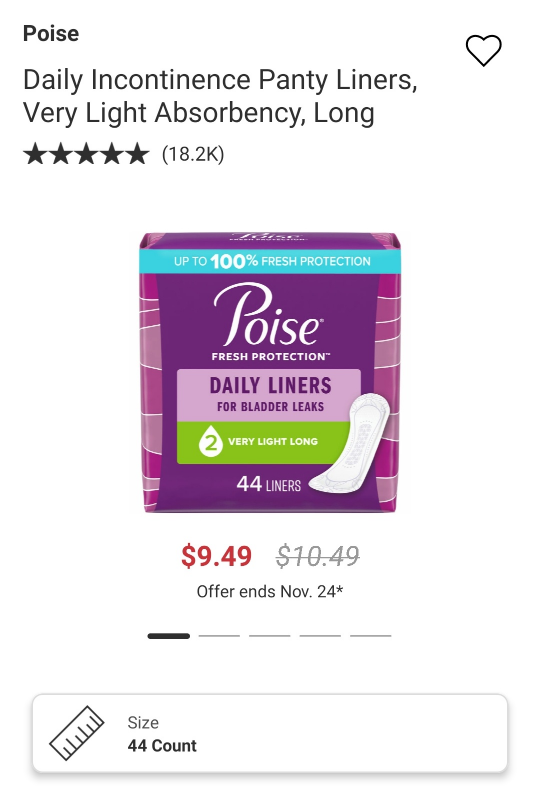
Task: Expand the Size 44 Count selector
Action: pos(270,733)
